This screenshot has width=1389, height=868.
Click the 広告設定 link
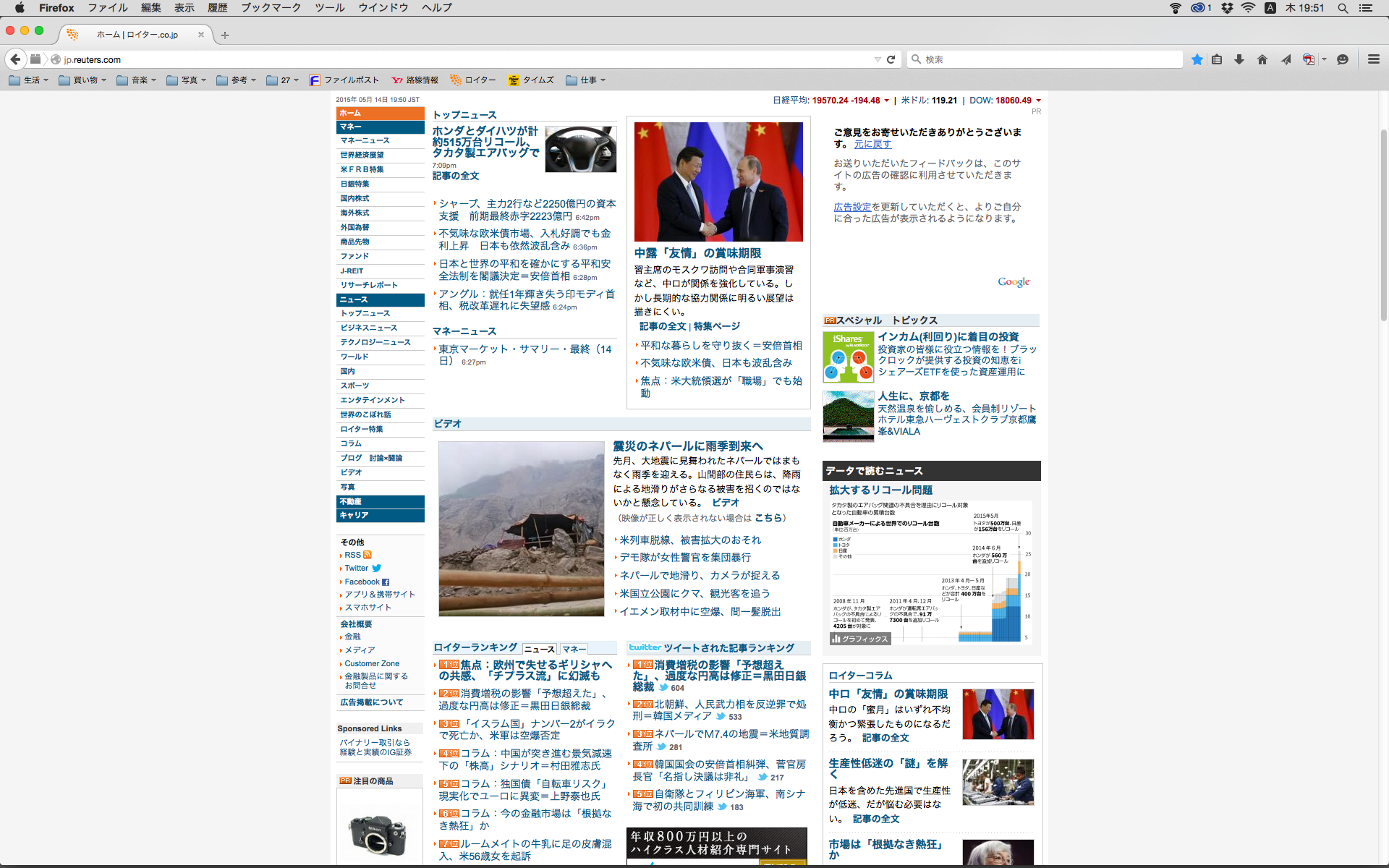[852, 207]
